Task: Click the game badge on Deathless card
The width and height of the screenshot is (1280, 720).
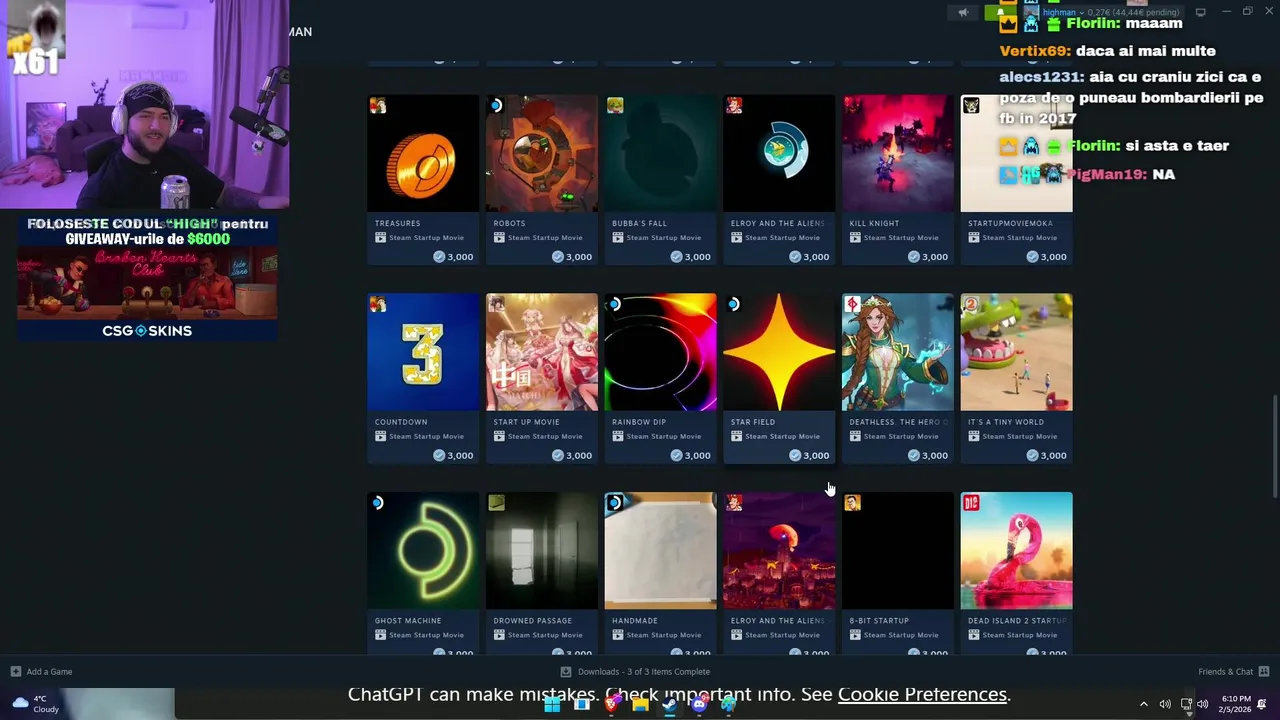Action: point(852,305)
